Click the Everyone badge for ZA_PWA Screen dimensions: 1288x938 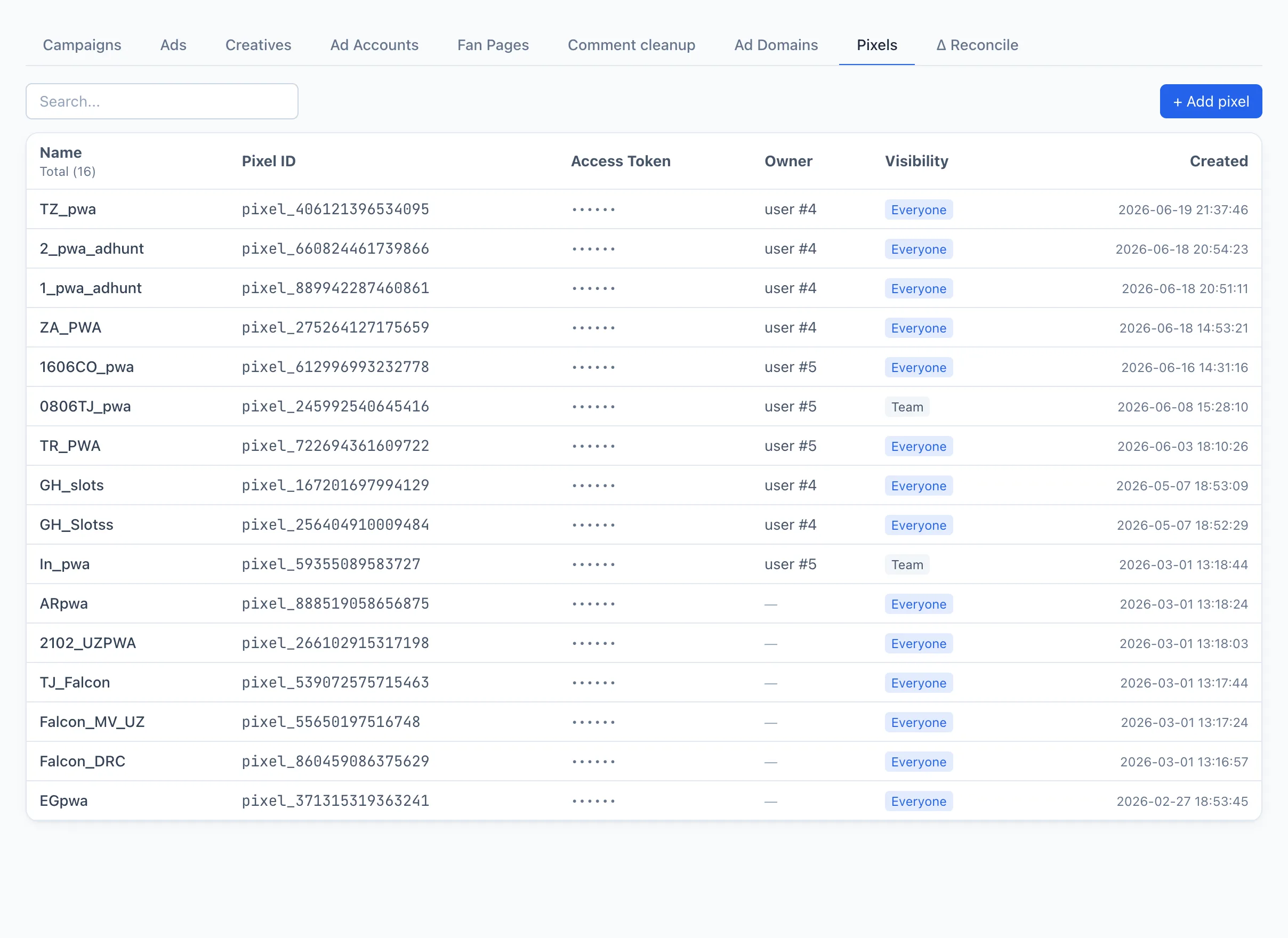pyautogui.click(x=919, y=328)
